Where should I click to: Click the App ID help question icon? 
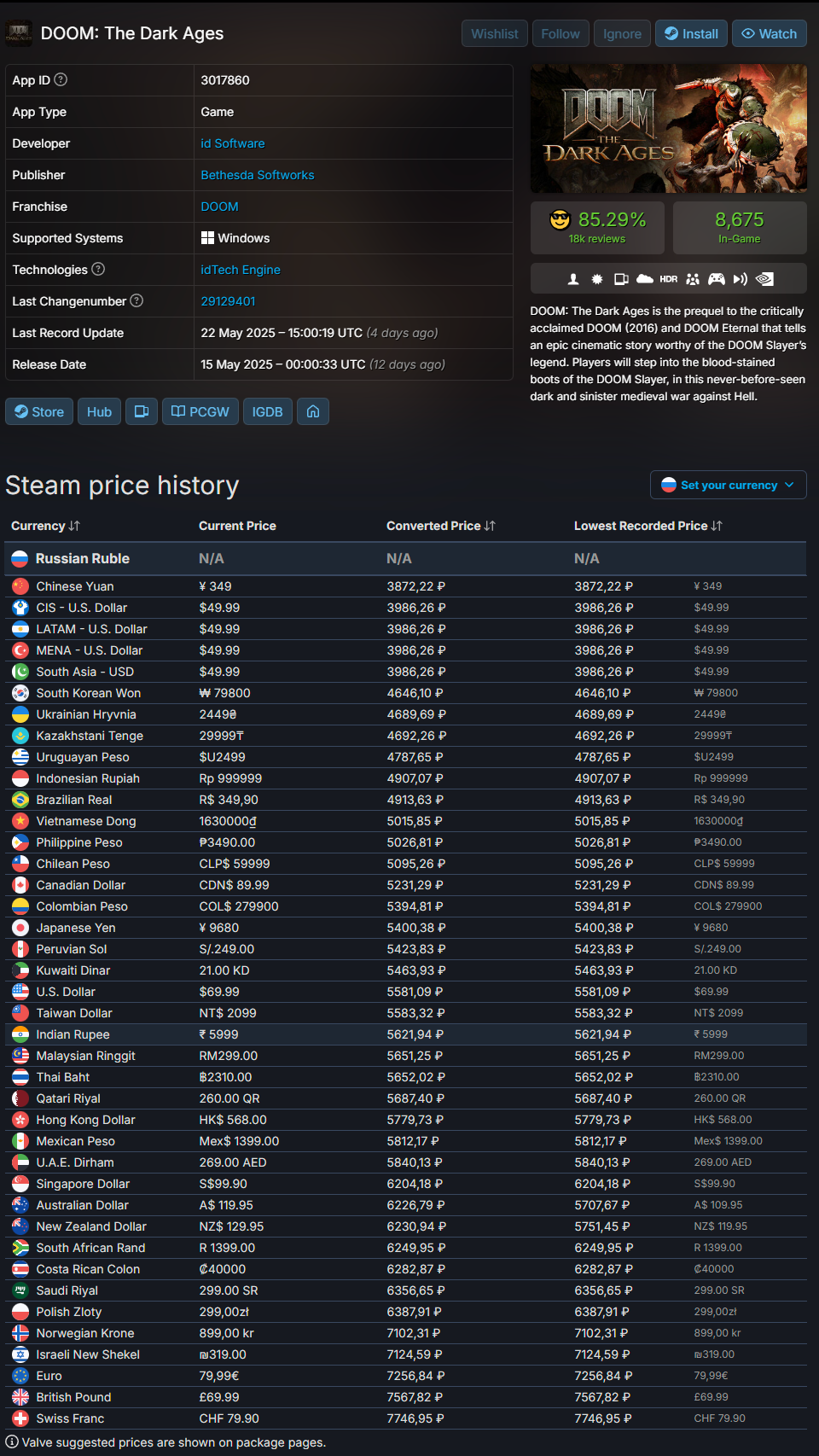tap(61, 79)
